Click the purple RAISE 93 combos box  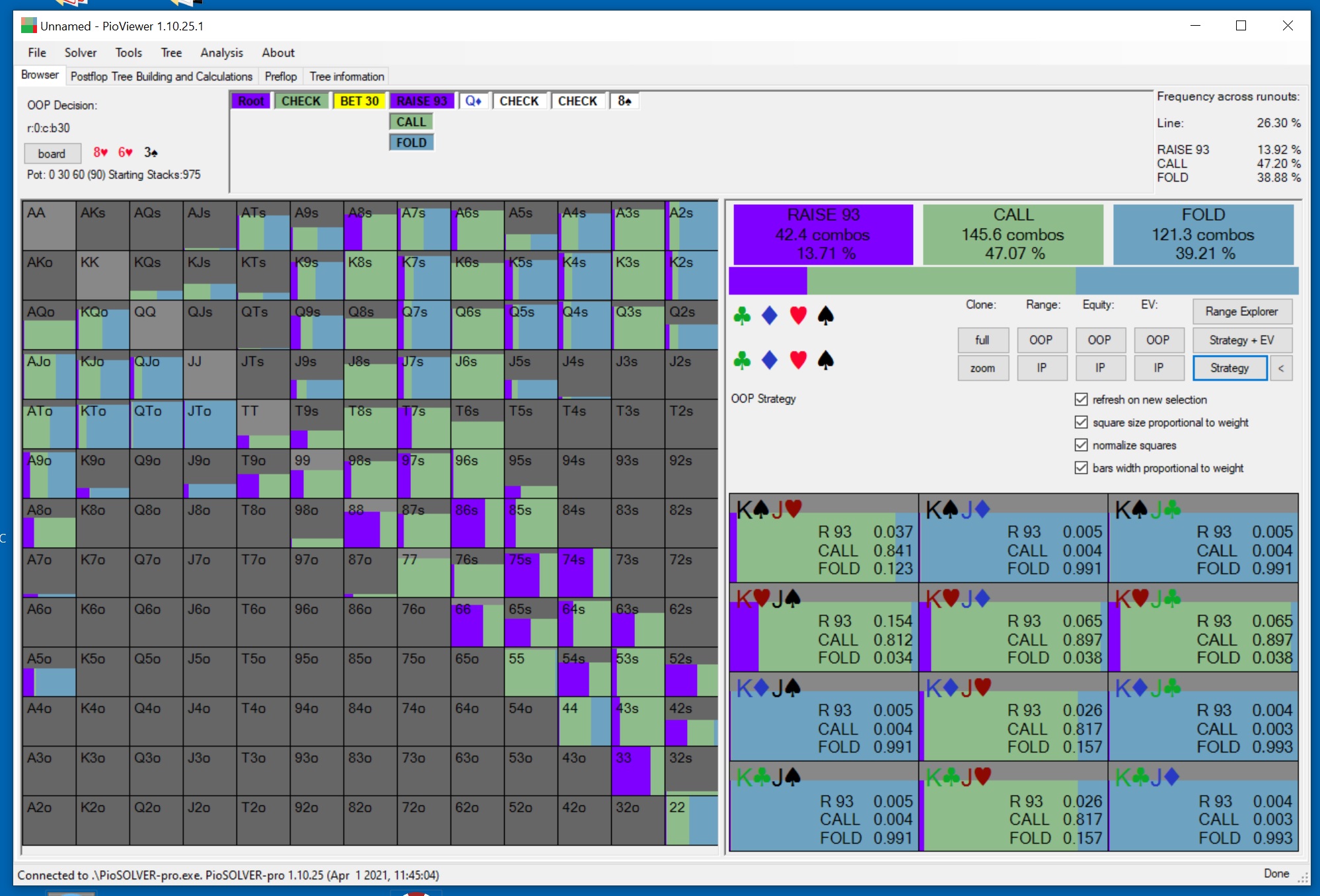click(823, 235)
